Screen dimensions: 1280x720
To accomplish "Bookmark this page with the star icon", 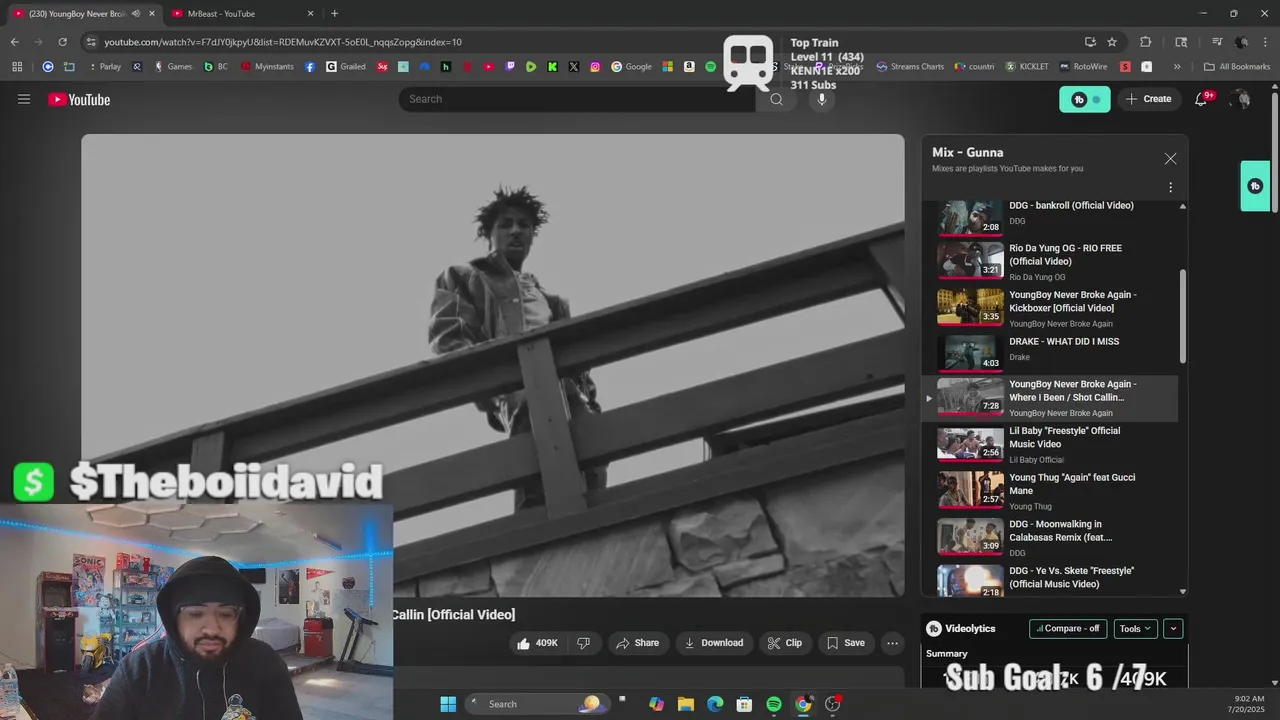I will tap(1112, 42).
